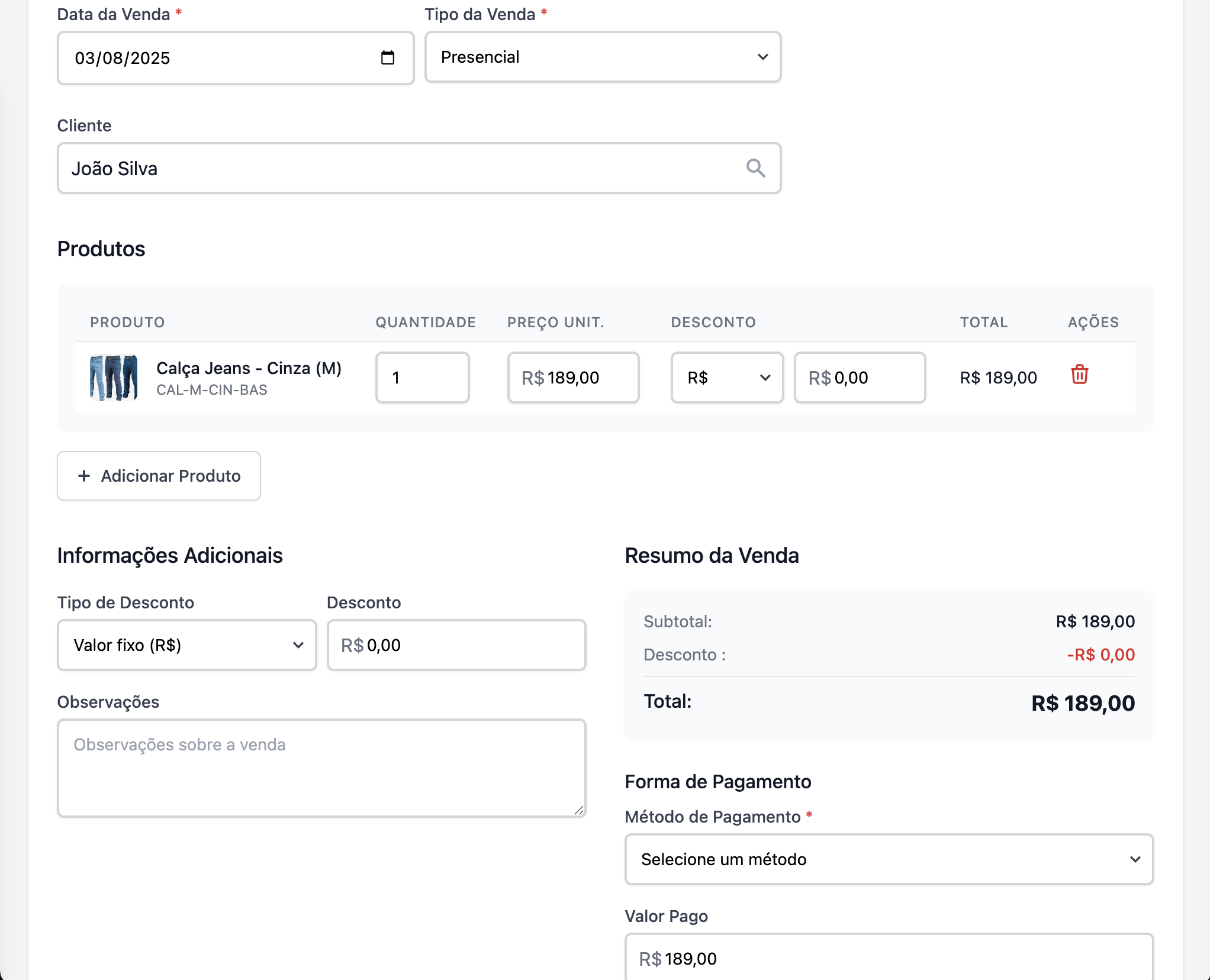Focus the Quantidade field for Calça Jeans
Screen dimensions: 1210x980
point(422,378)
